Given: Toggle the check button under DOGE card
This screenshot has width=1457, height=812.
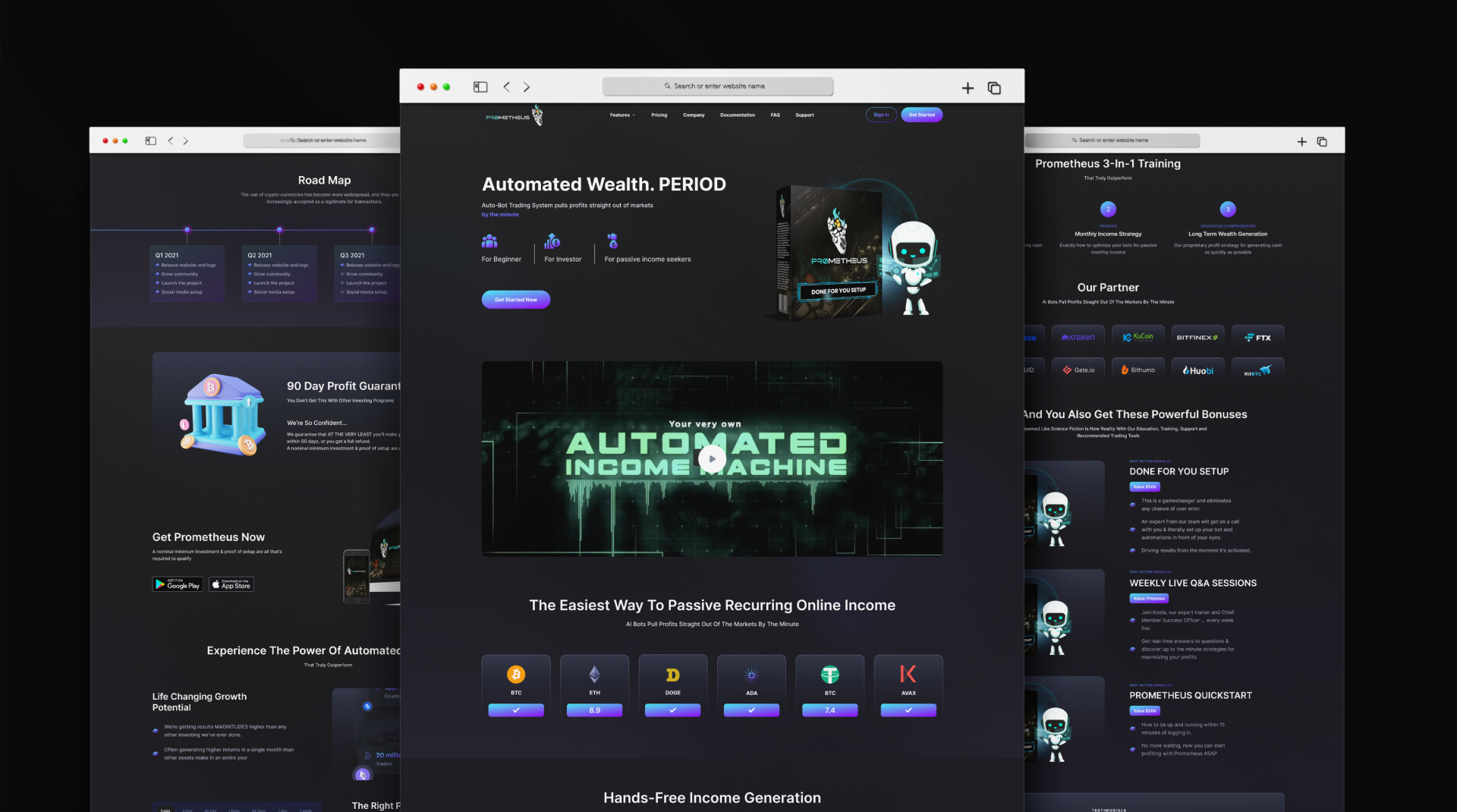Looking at the screenshot, I should (673, 710).
